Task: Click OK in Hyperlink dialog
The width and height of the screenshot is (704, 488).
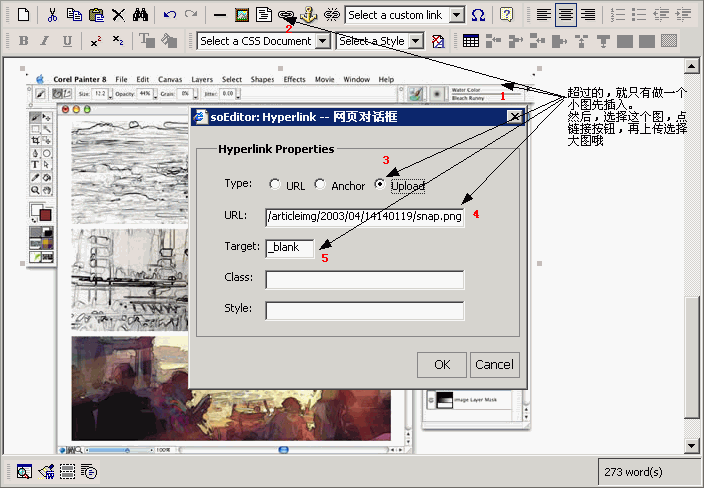Action: tap(442, 365)
